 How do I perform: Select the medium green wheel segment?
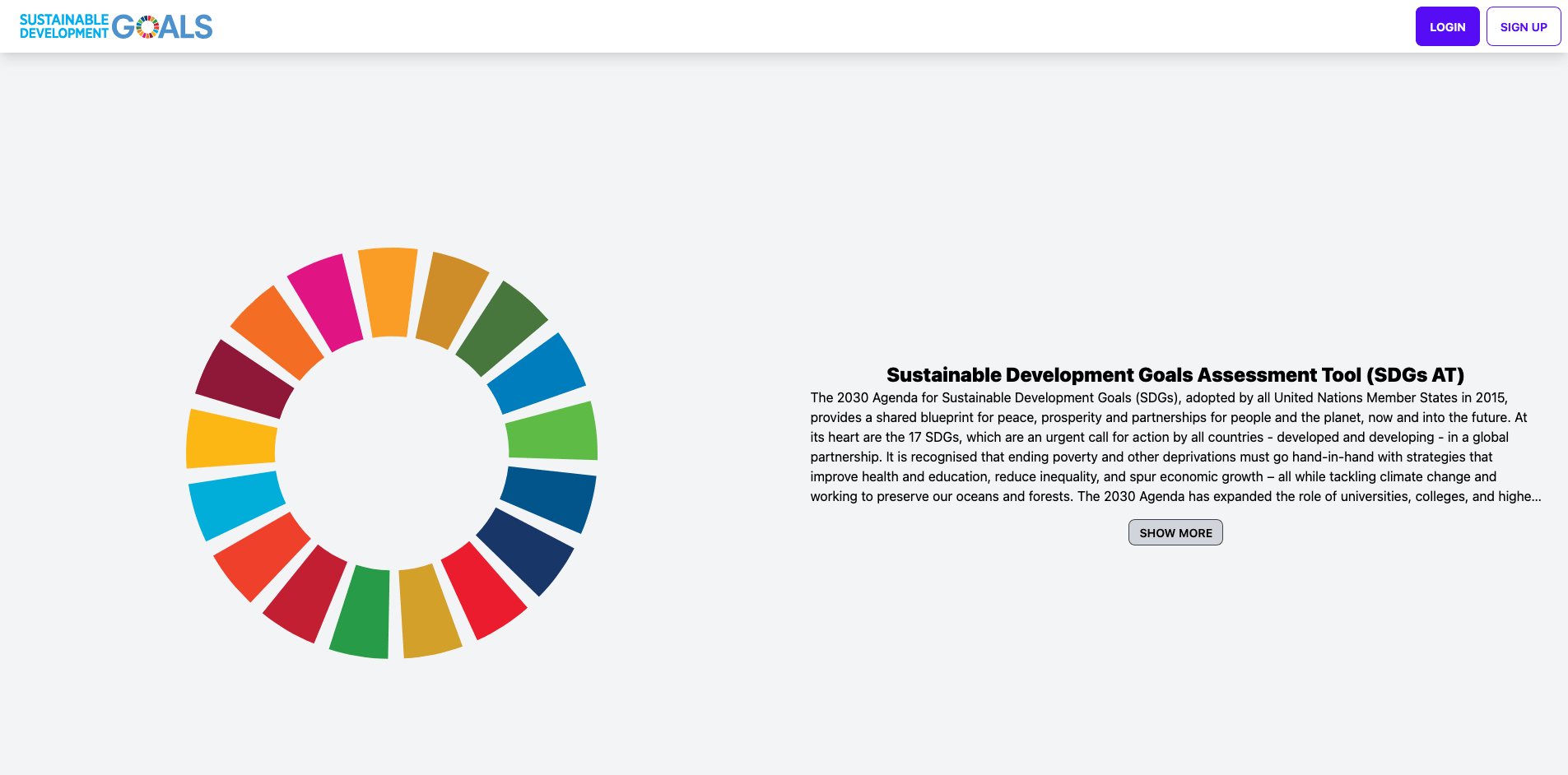(362, 612)
